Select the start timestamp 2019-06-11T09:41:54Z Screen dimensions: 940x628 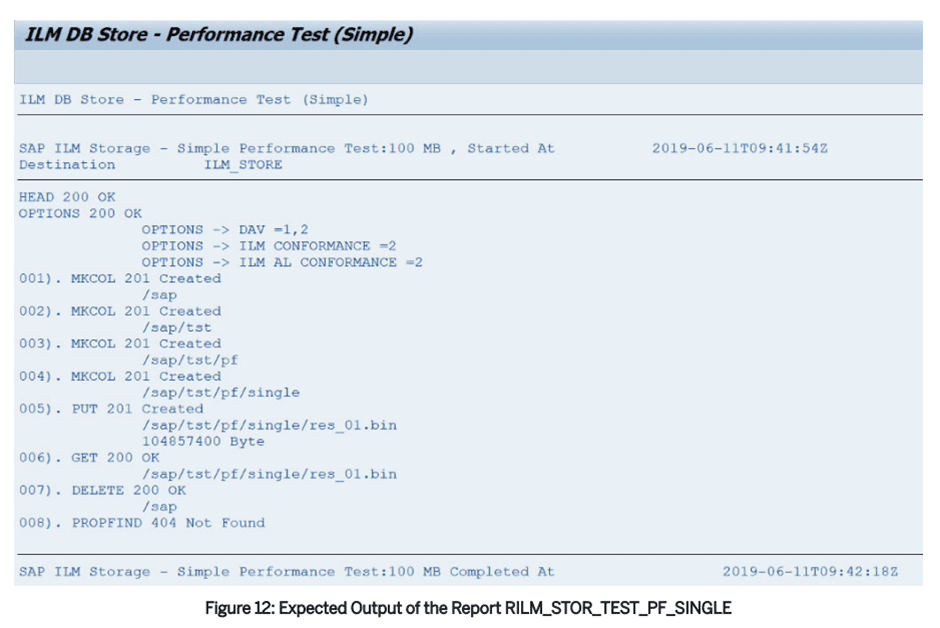click(739, 148)
